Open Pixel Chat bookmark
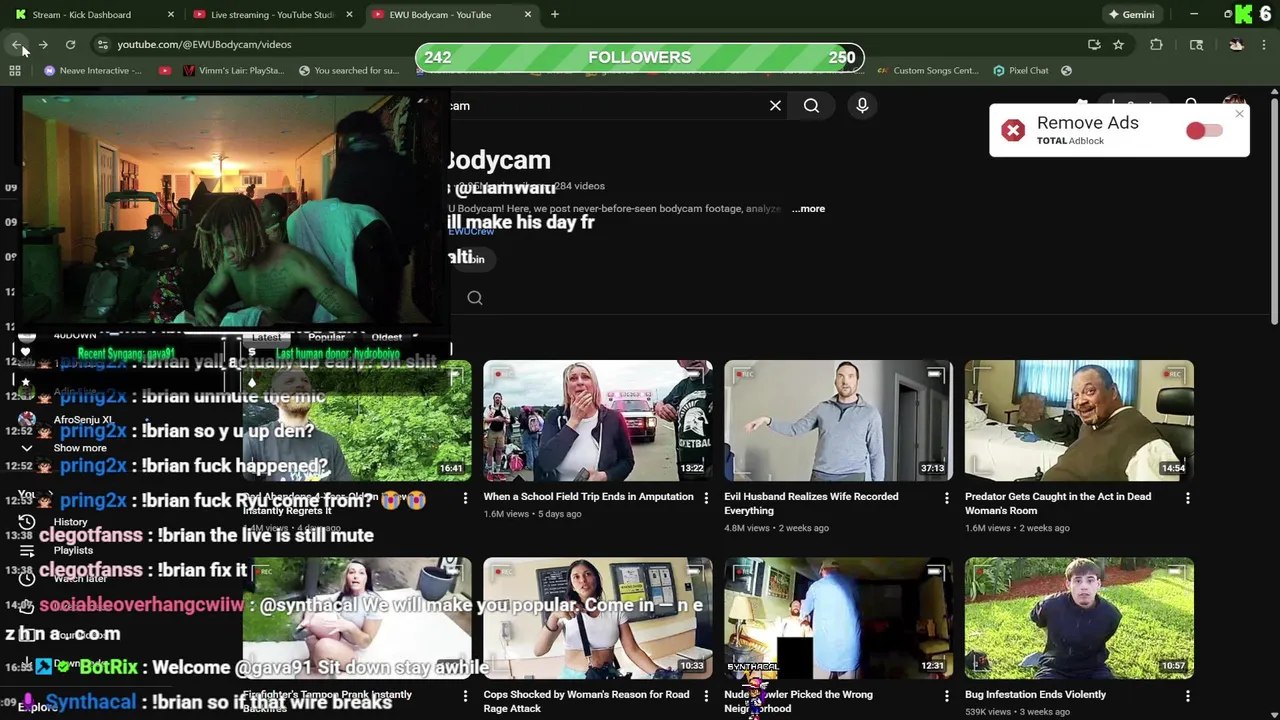The image size is (1280, 720). coord(1021,70)
